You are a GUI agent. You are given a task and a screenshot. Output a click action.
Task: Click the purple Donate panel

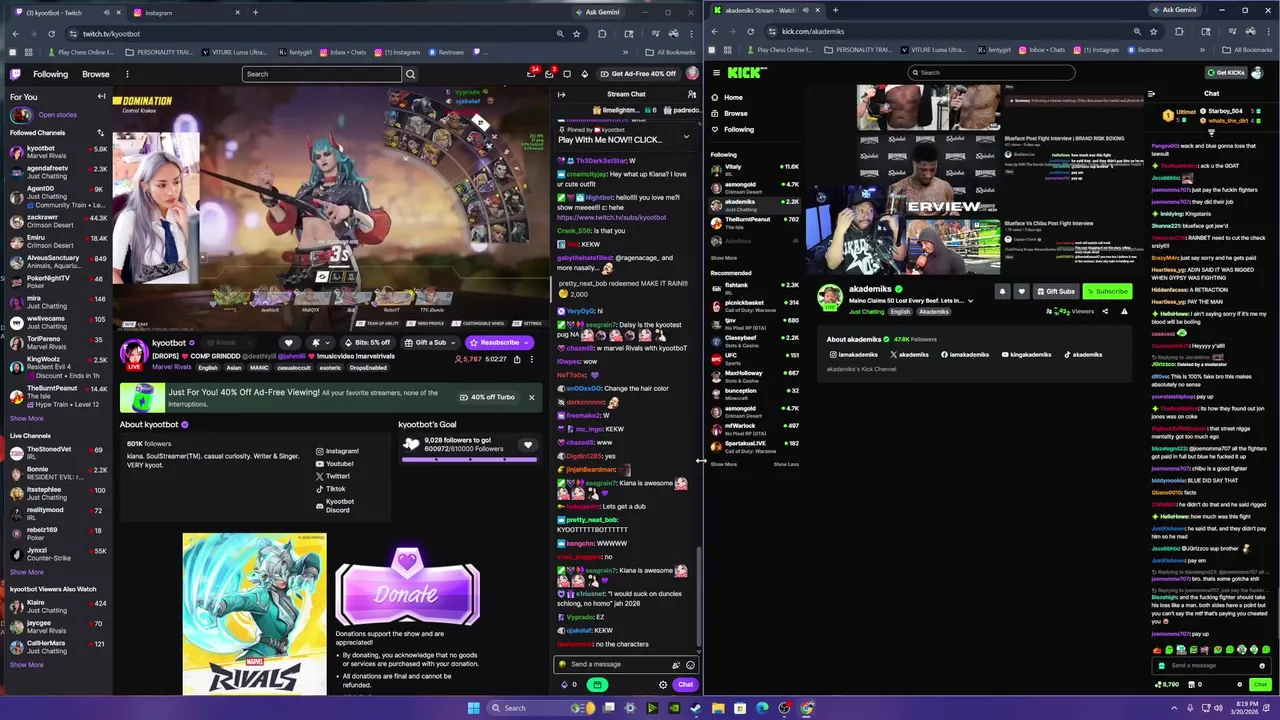407,587
